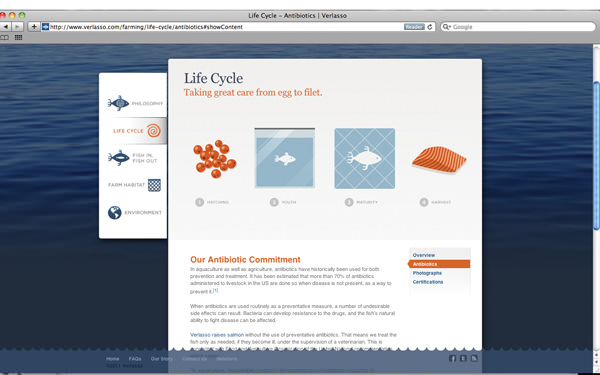Switch to the Photographs tab
600x375 pixels.
pyautogui.click(x=427, y=273)
